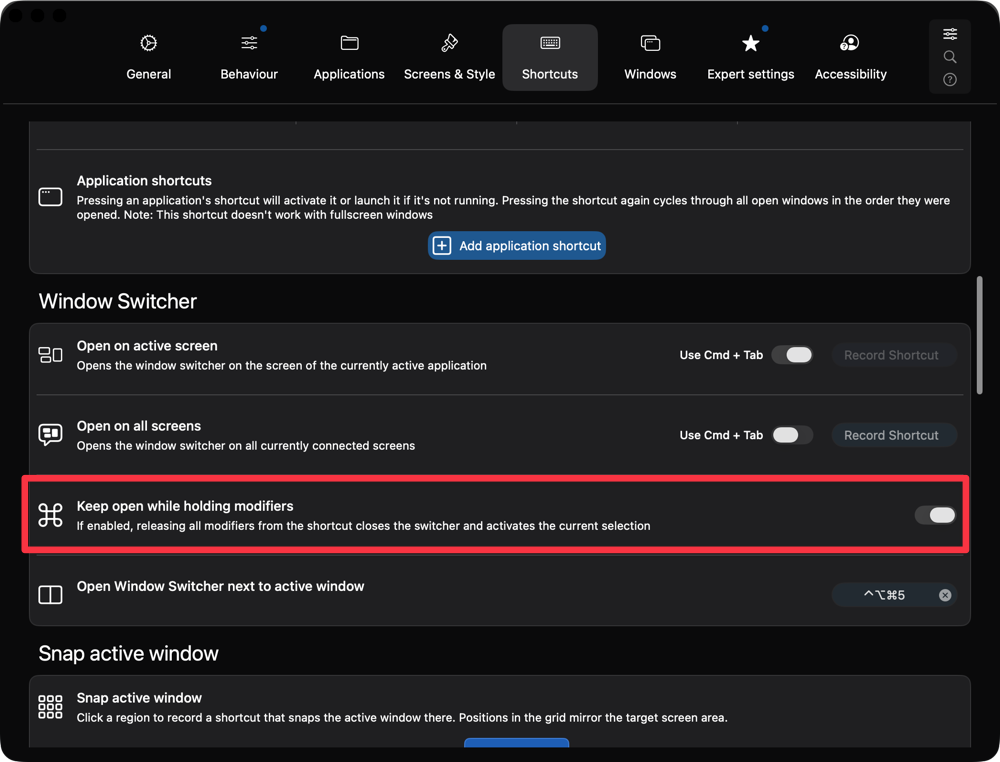
Task: Select the Shortcuts tab
Action: (x=550, y=57)
